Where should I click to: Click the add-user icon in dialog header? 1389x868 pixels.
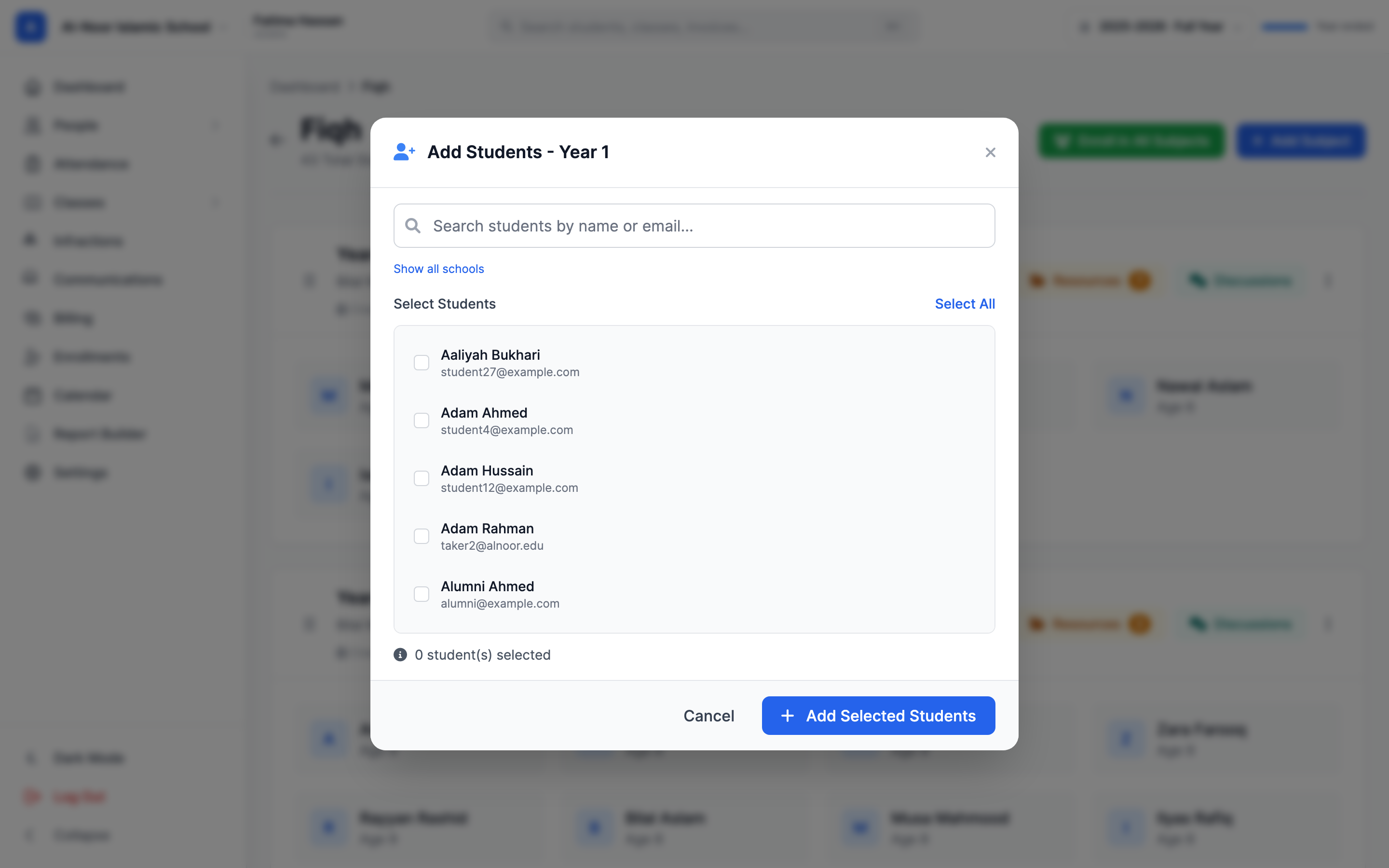coord(404,152)
